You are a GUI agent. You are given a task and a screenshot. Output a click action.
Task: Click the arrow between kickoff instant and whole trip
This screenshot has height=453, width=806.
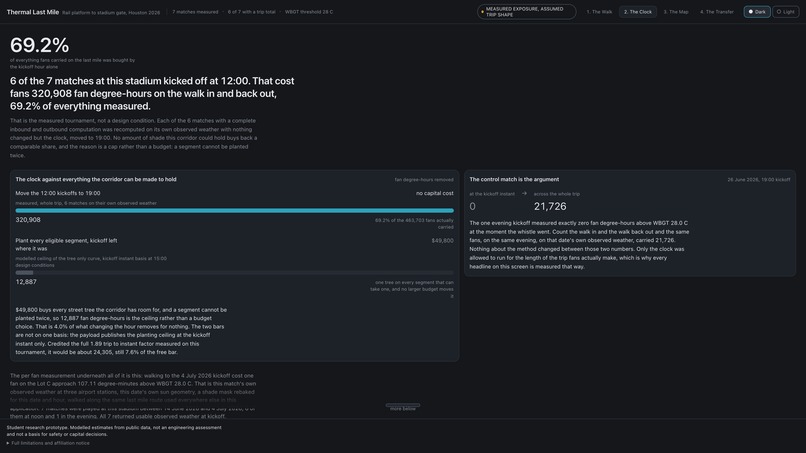(524, 194)
